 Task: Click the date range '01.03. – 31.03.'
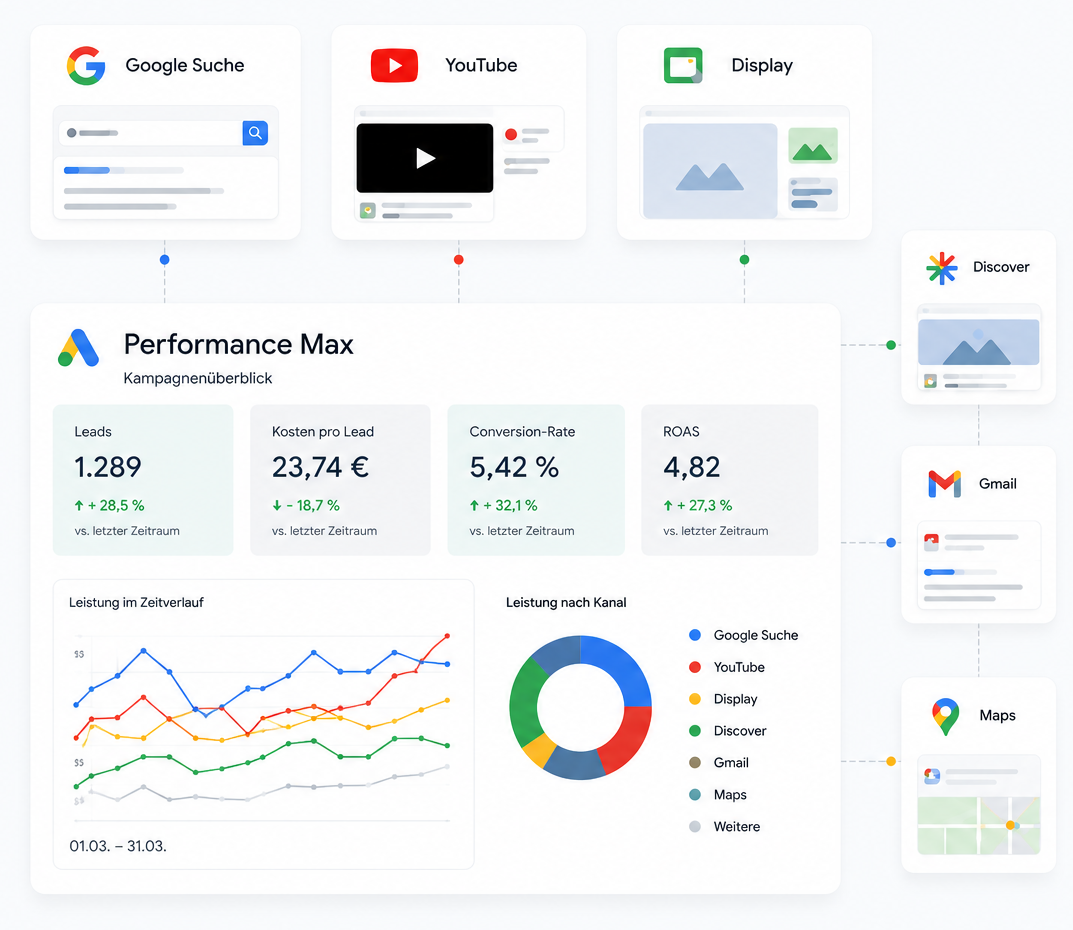pos(118,847)
